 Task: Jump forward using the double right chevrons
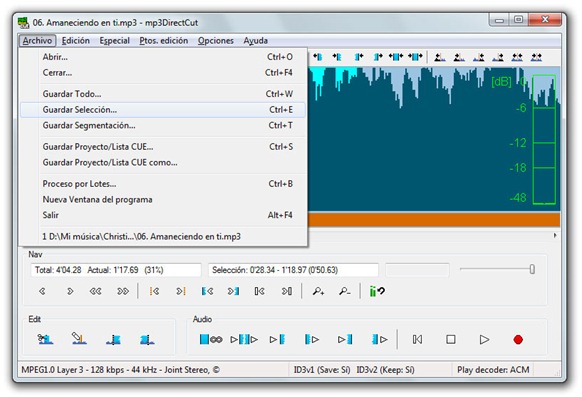tap(123, 291)
